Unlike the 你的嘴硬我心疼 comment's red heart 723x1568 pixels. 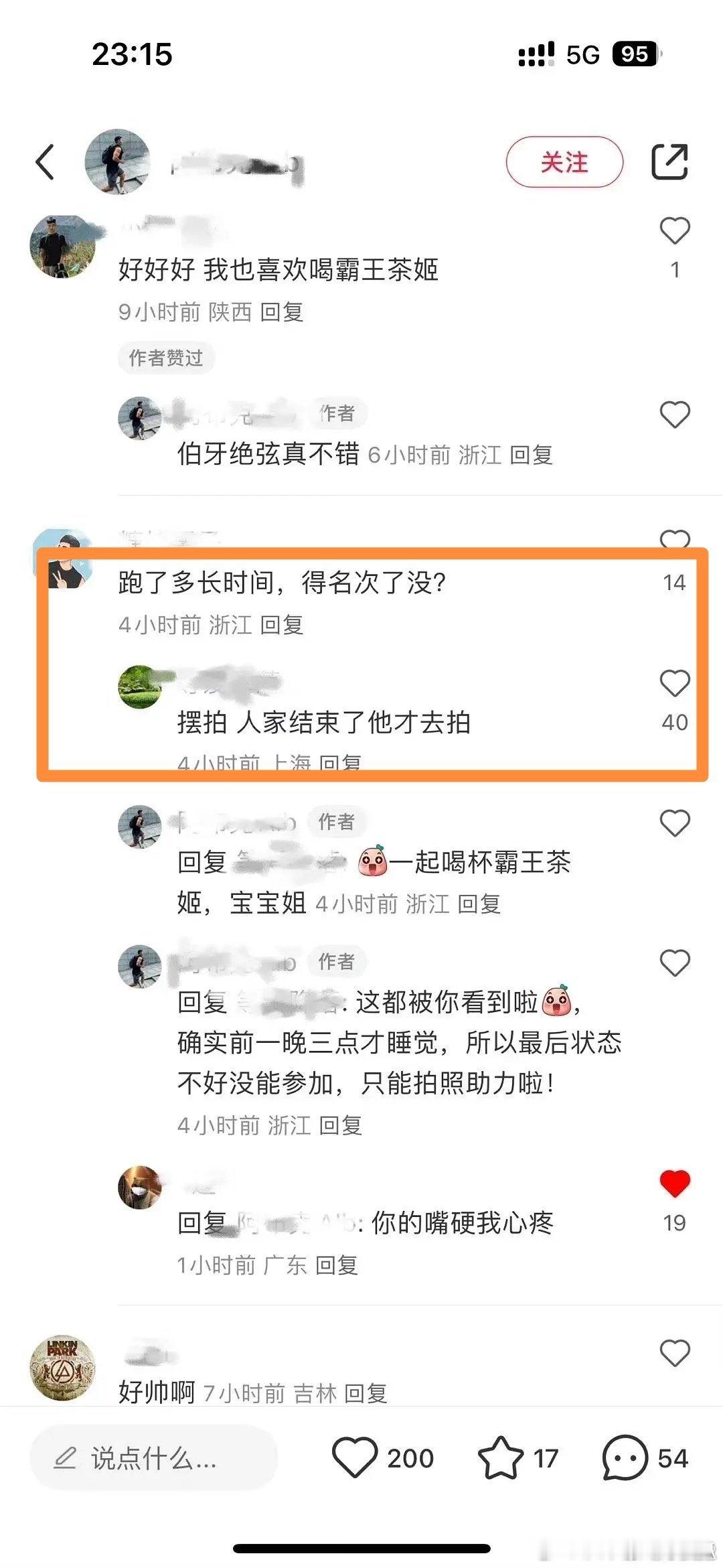click(674, 1183)
